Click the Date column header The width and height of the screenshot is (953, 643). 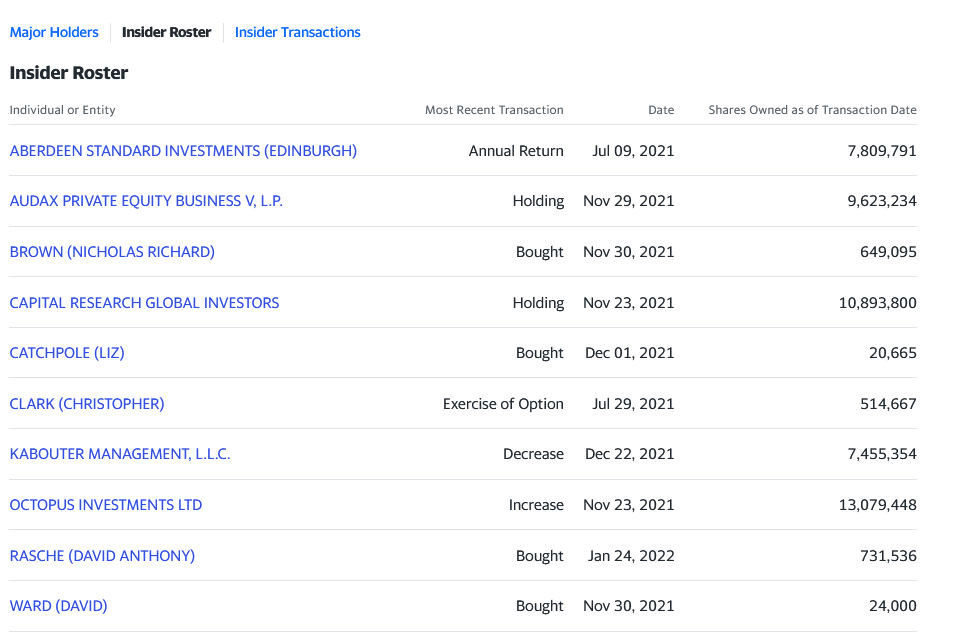click(x=661, y=110)
